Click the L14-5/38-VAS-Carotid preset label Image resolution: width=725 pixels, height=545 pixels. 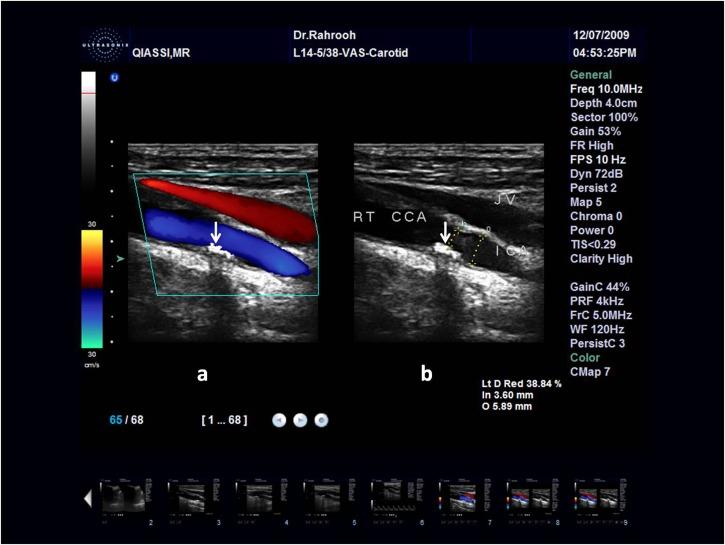(360, 52)
